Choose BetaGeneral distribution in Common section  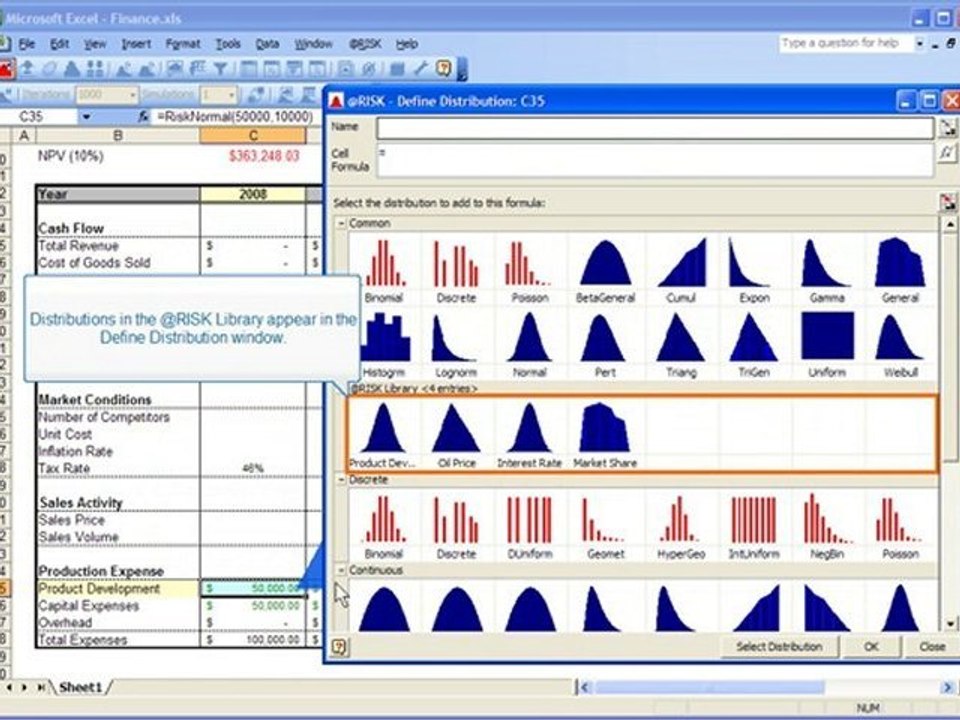click(x=605, y=271)
